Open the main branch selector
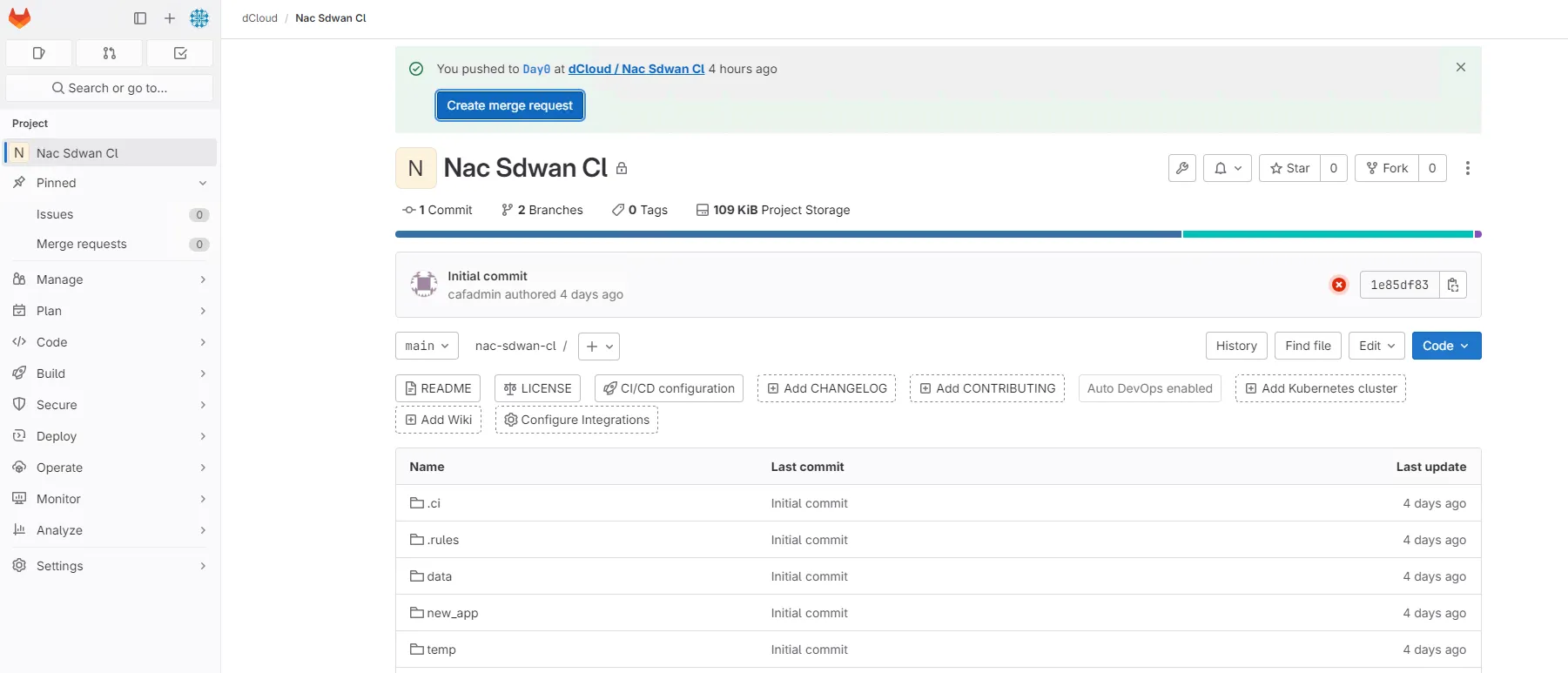Screen dimensions: 1568x673 [427, 346]
